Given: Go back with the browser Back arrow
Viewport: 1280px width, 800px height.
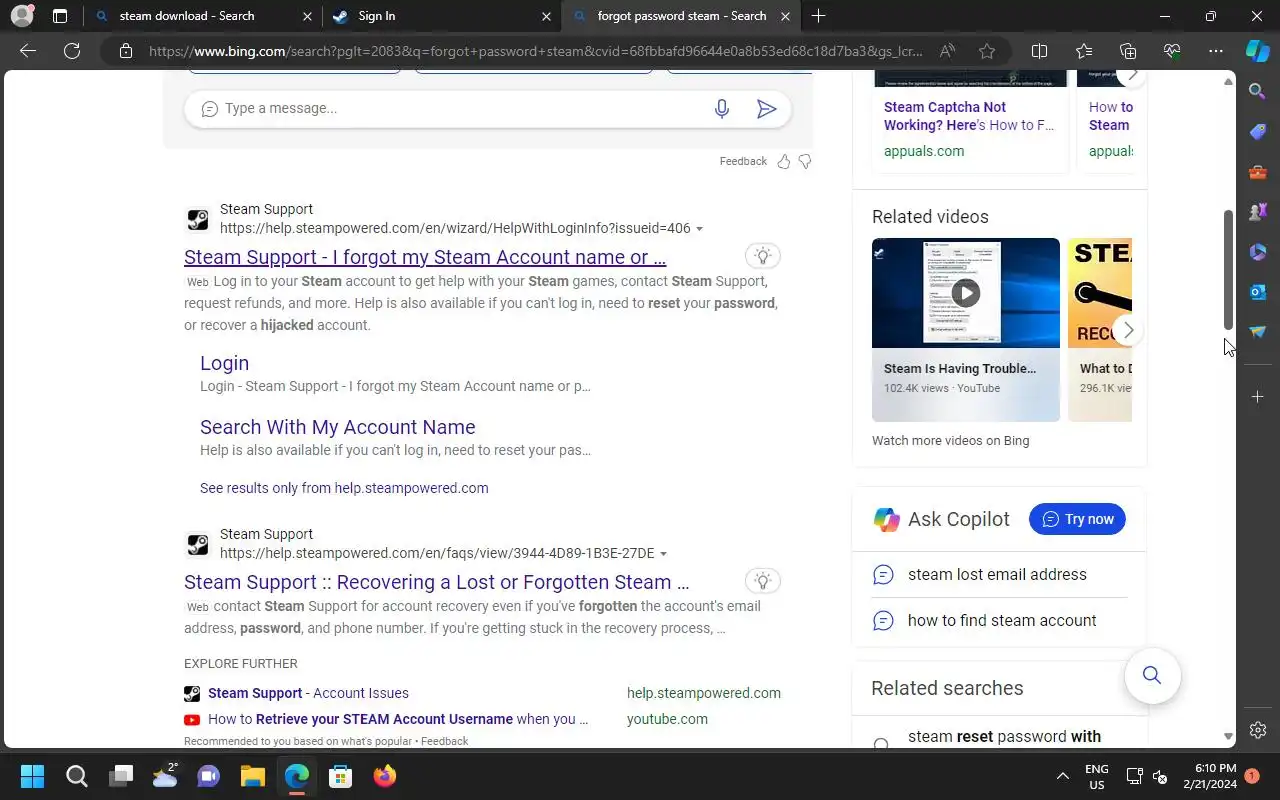Looking at the screenshot, I should 28,51.
